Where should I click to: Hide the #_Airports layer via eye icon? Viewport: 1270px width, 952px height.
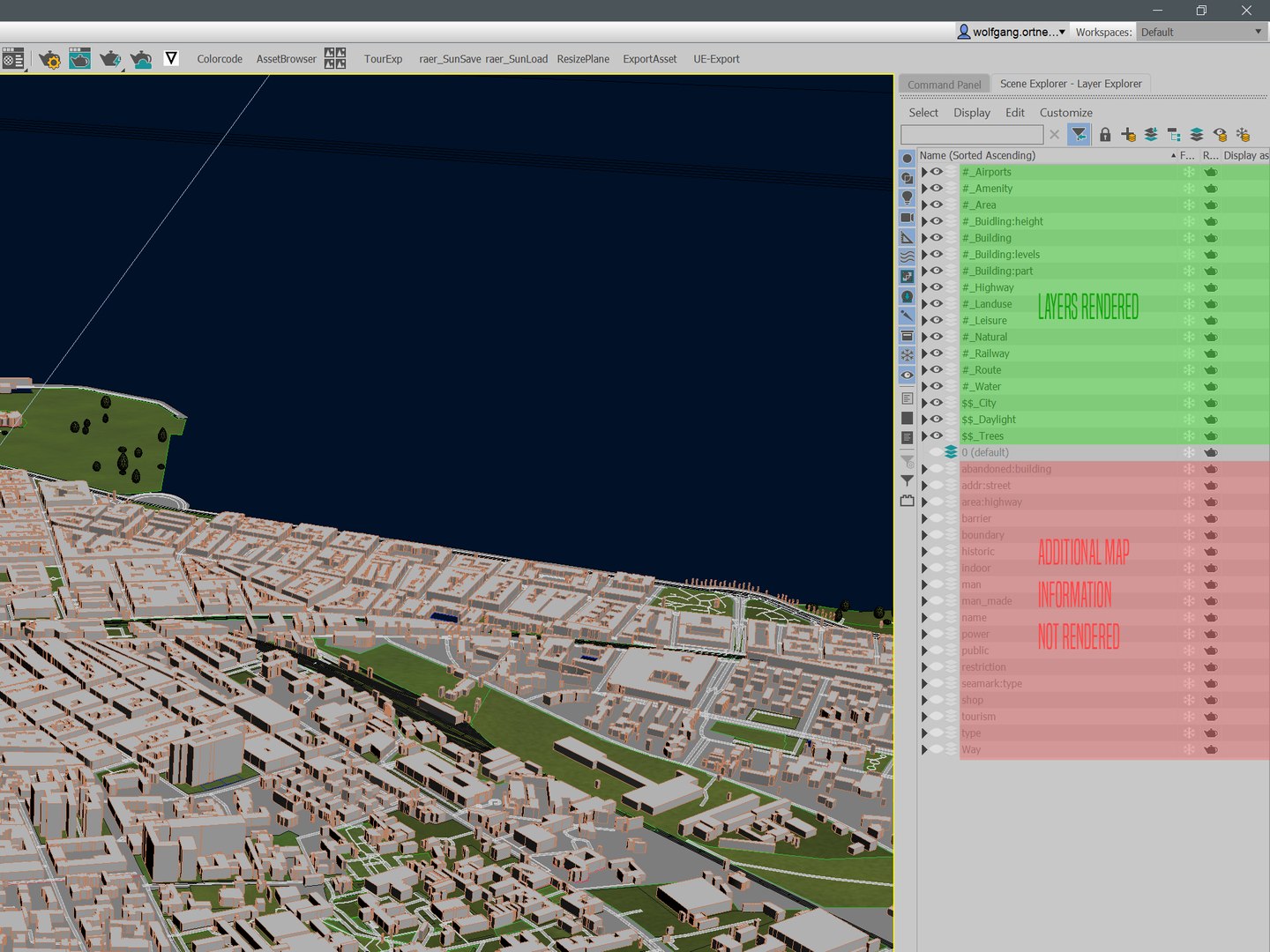(937, 172)
